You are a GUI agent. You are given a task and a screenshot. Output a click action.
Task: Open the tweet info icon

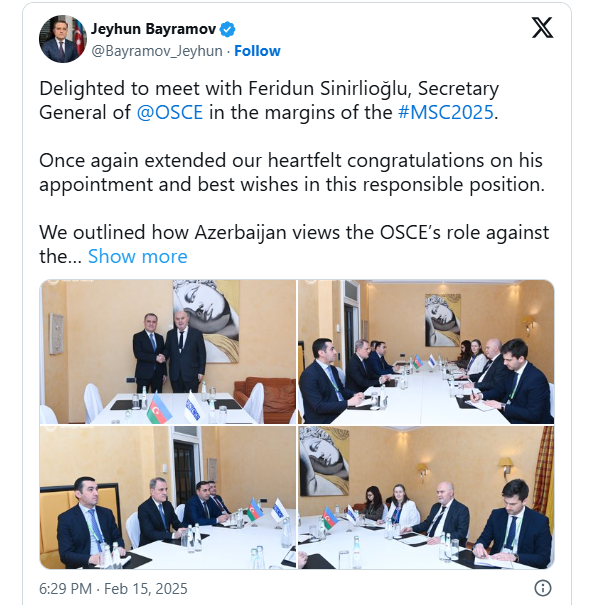coord(543,588)
